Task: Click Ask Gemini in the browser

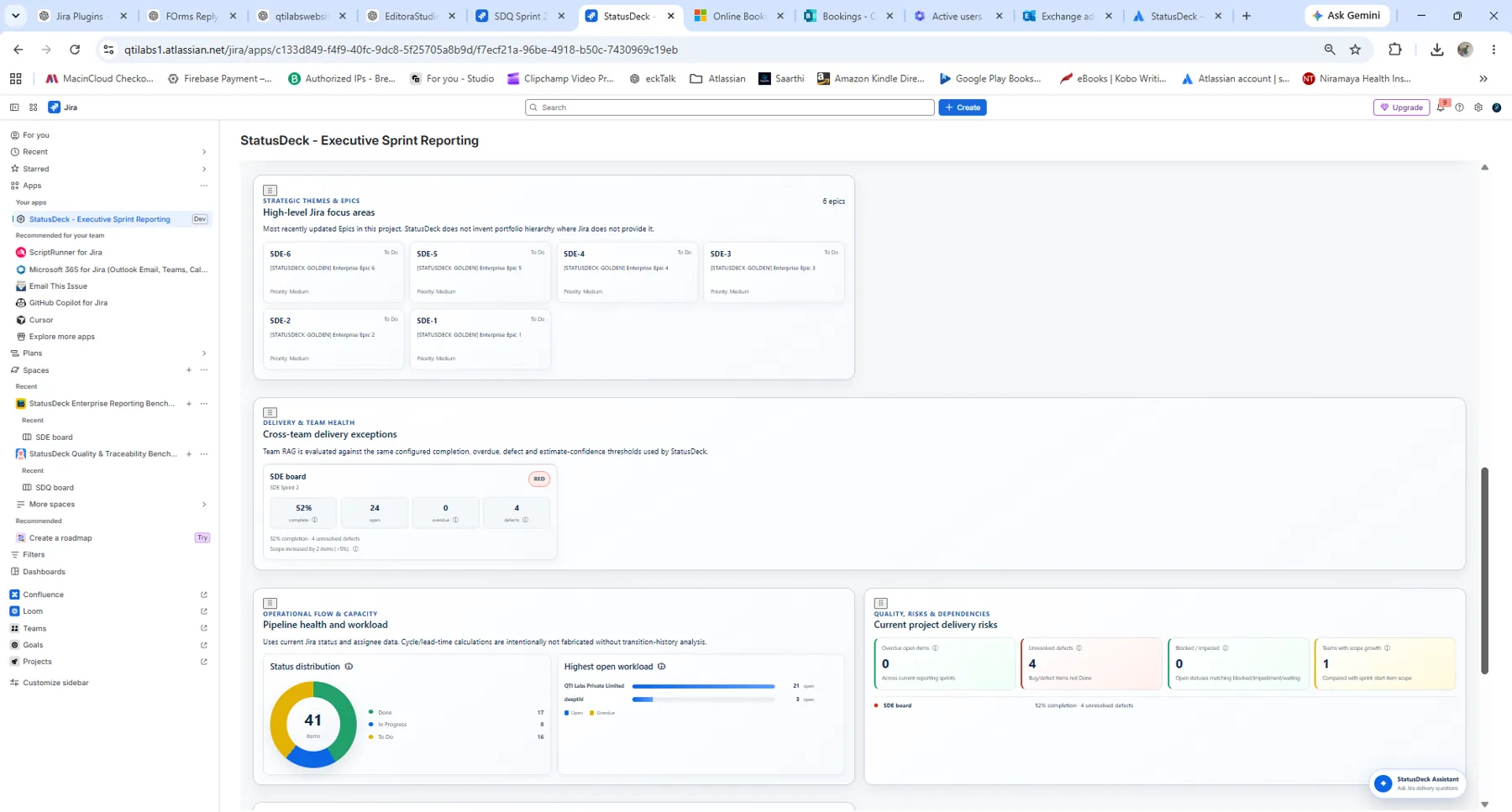Action: coord(1347,16)
